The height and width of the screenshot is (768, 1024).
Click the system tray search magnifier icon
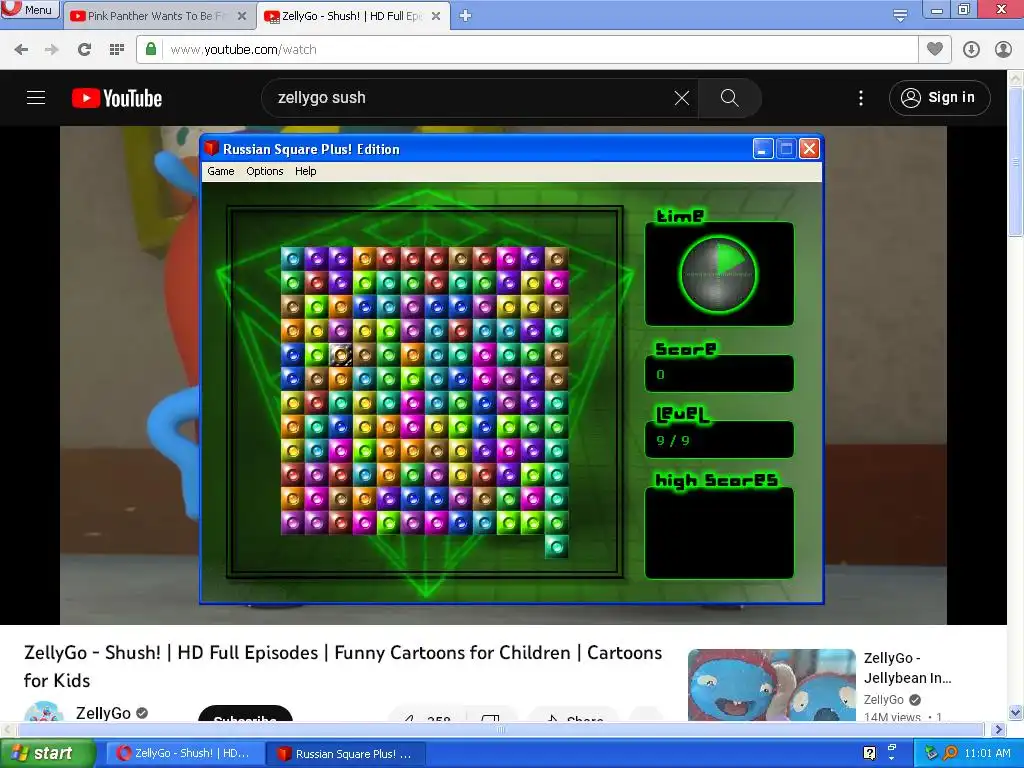950,753
